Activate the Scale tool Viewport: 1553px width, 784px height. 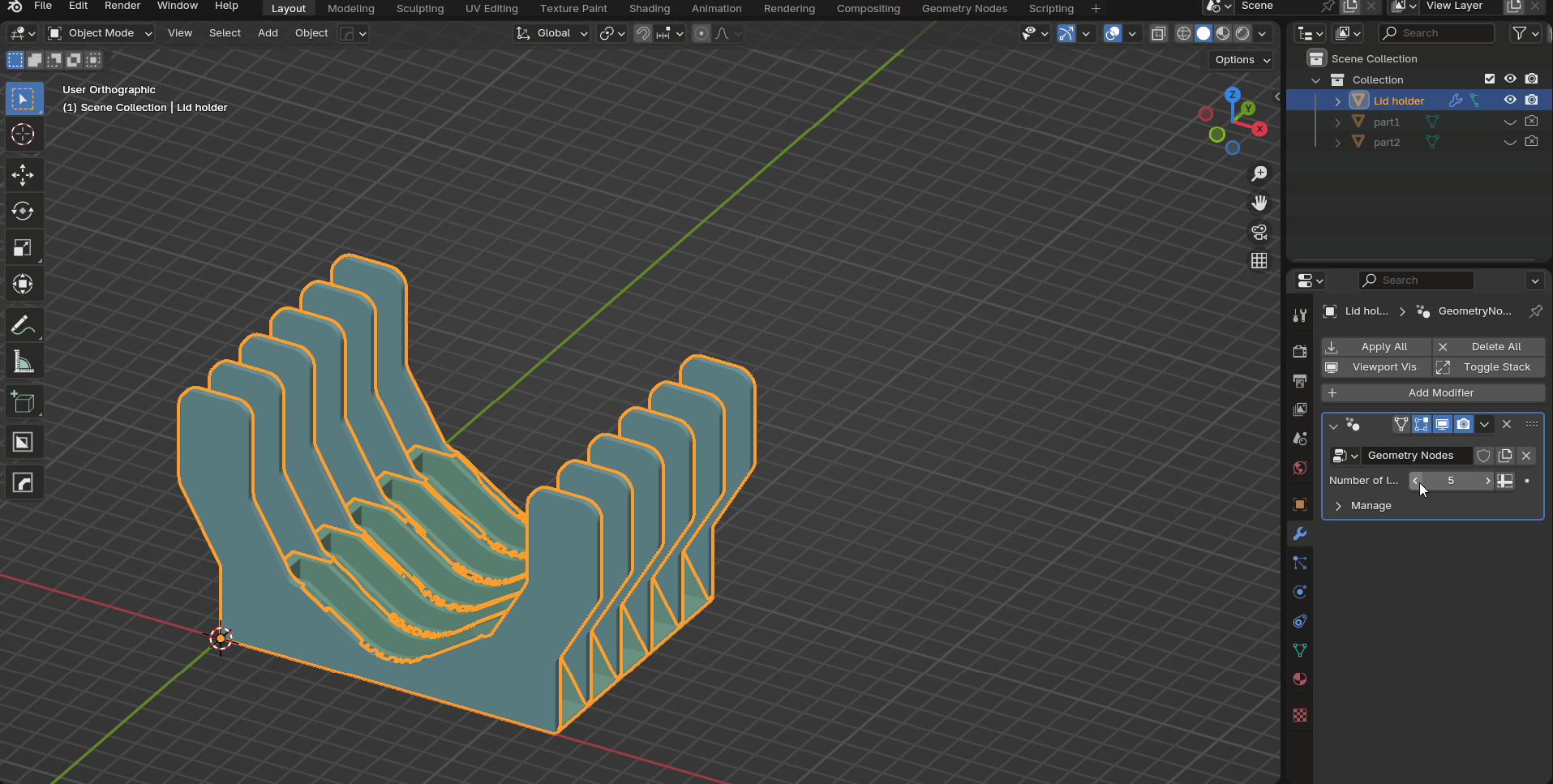click(x=23, y=247)
